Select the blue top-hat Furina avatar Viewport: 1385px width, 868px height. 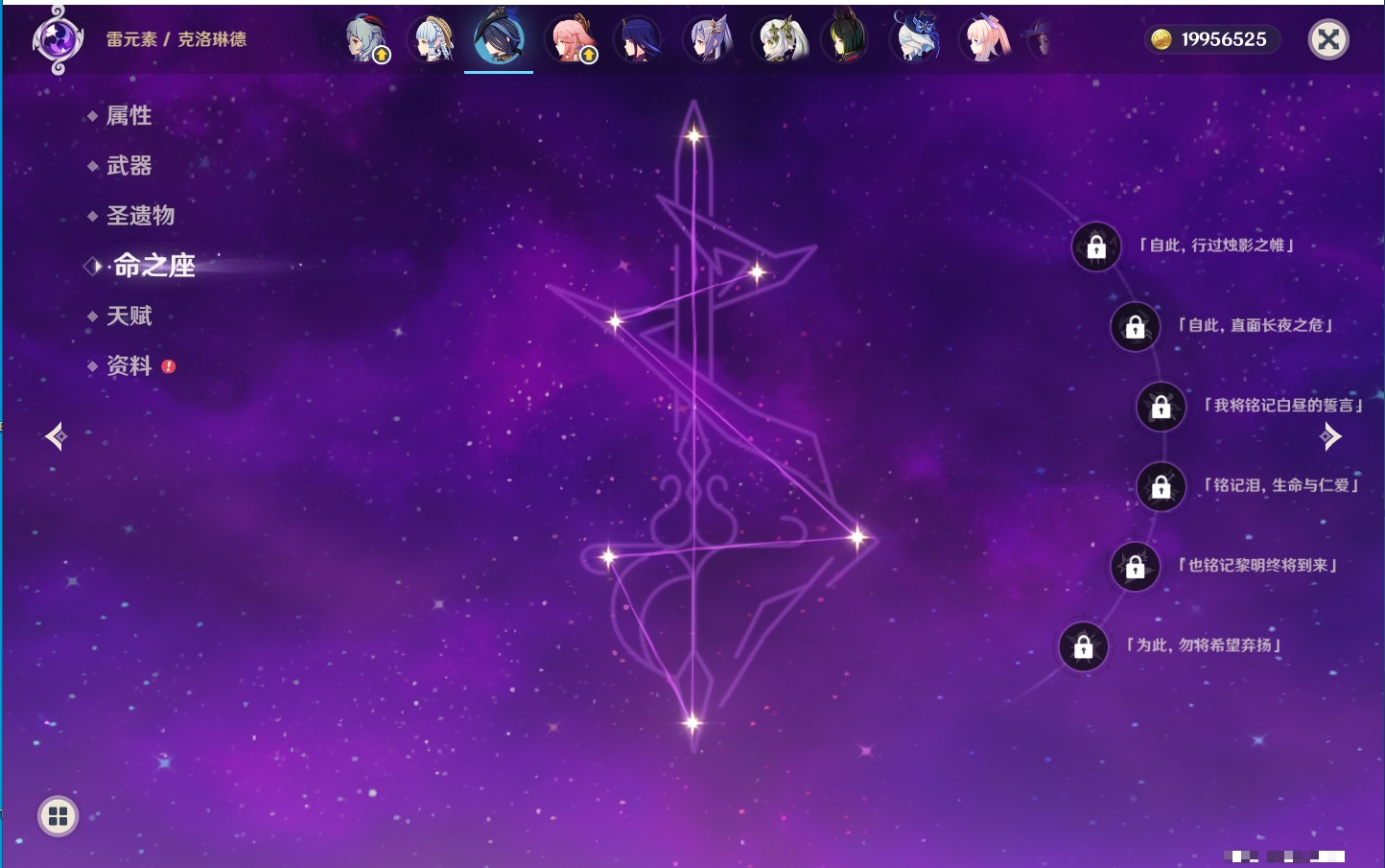tap(915, 39)
